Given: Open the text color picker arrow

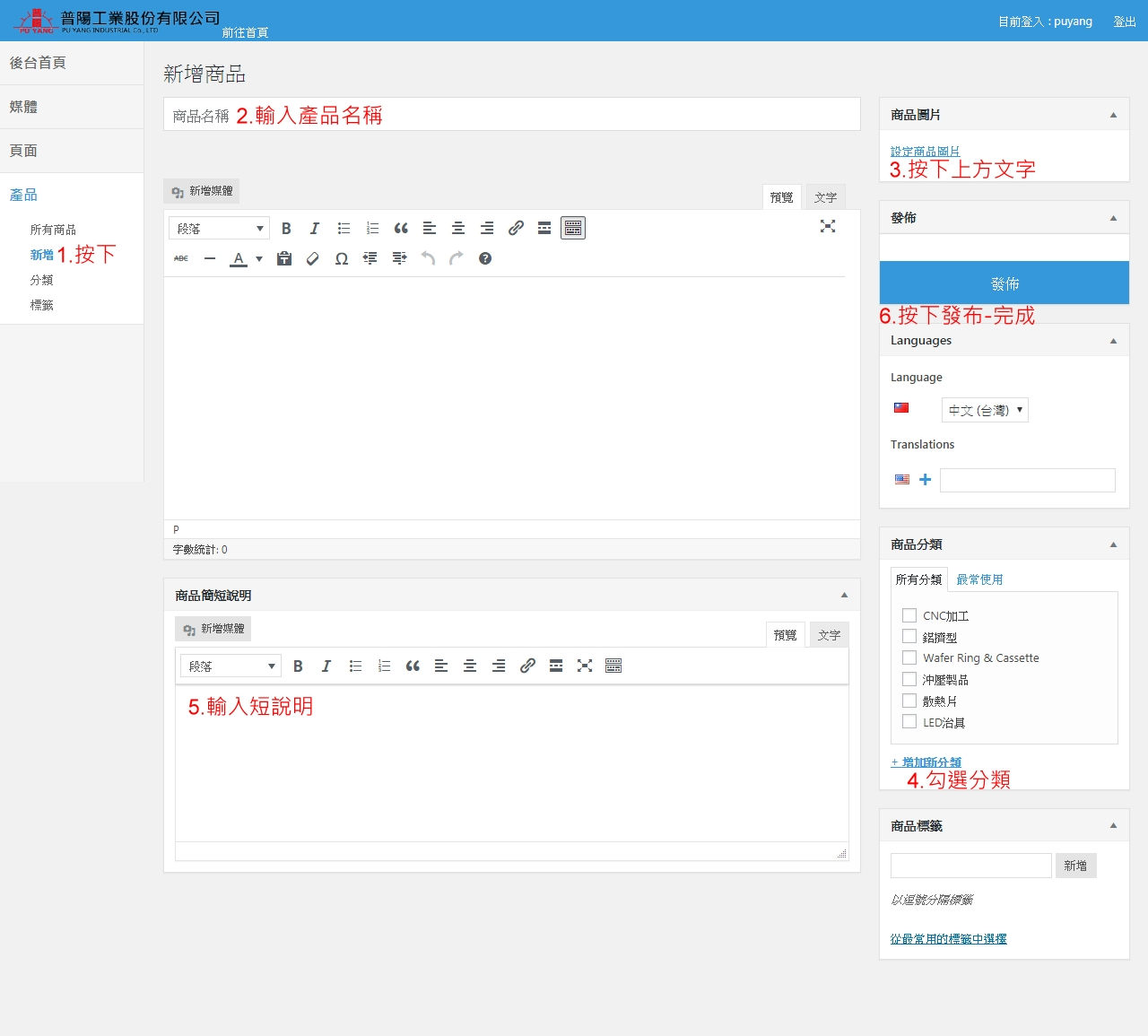Looking at the screenshot, I should click(259, 259).
